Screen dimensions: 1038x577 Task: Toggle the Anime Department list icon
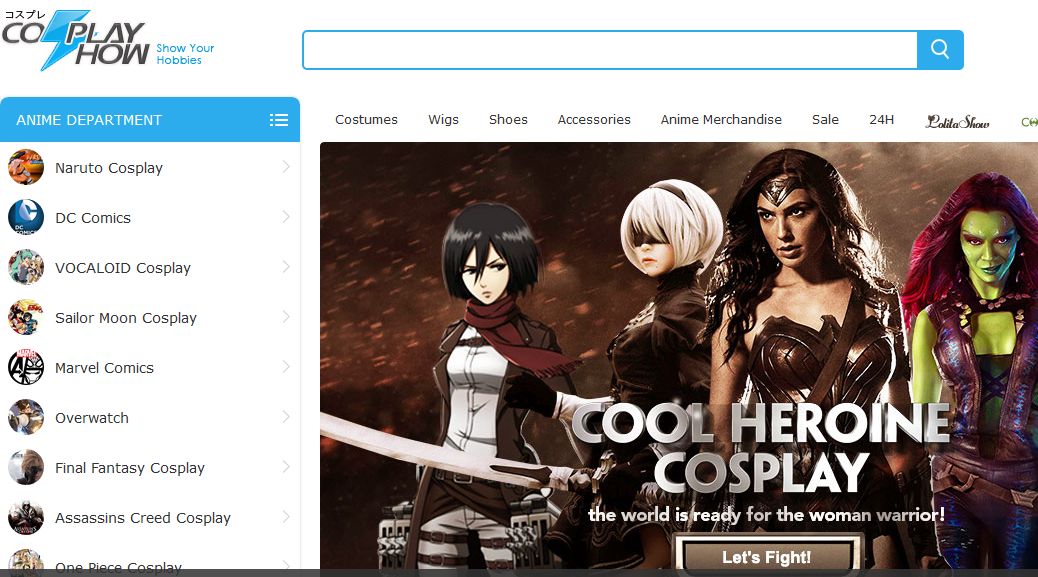click(279, 120)
